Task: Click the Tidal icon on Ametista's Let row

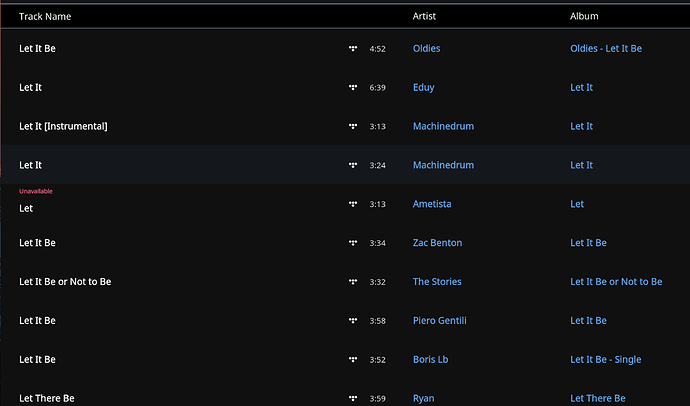Action: (353, 204)
